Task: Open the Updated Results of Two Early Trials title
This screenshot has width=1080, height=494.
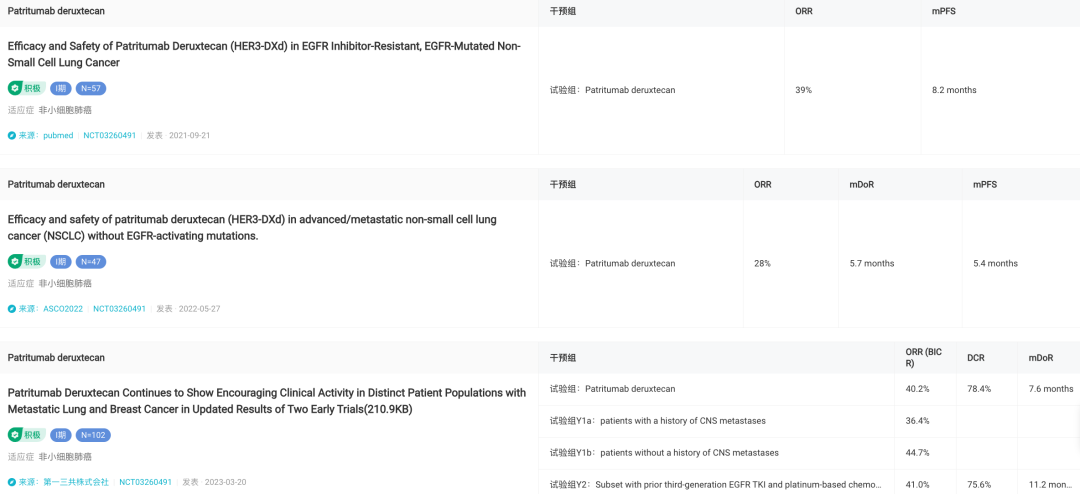Action: 267,401
